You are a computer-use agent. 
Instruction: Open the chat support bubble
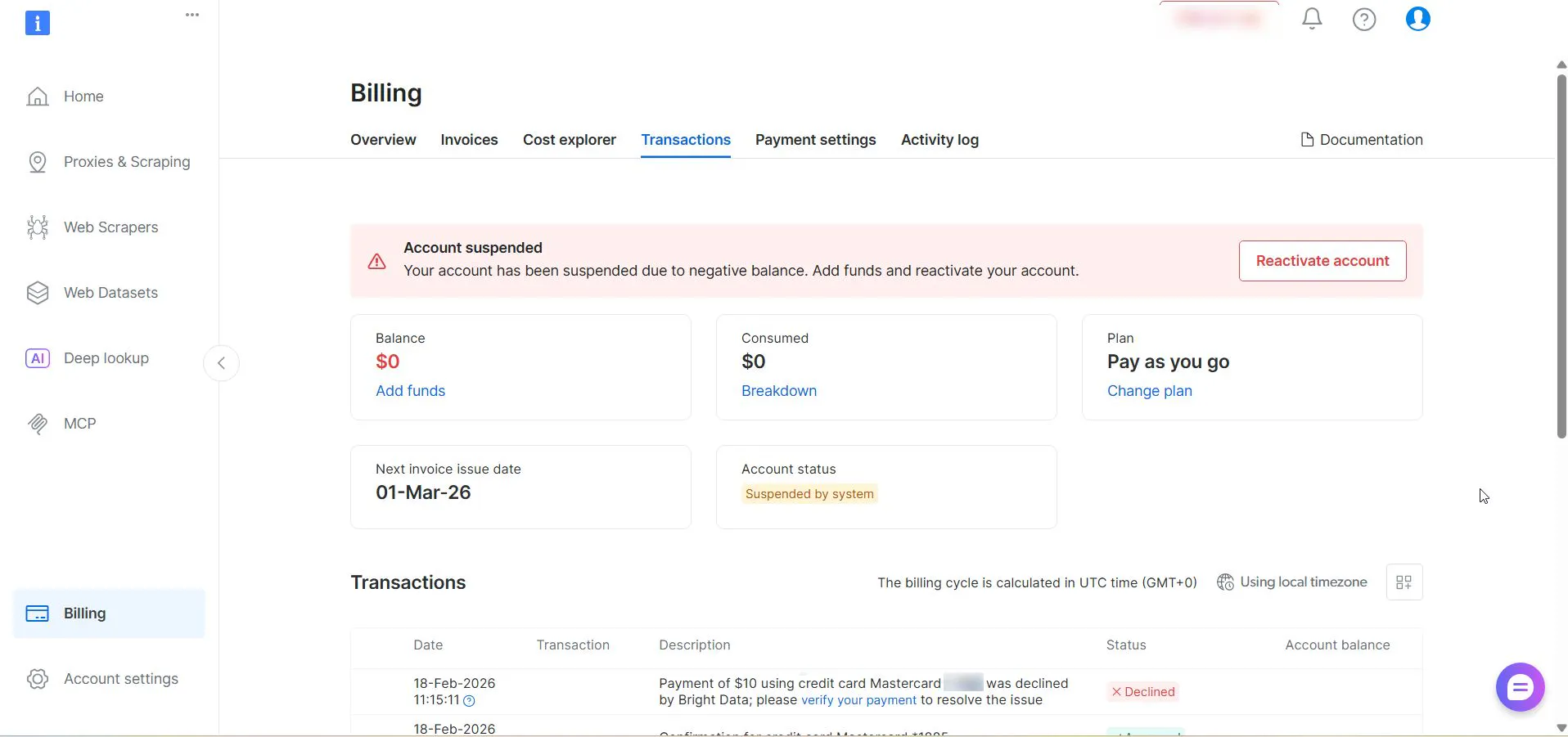[x=1520, y=687]
